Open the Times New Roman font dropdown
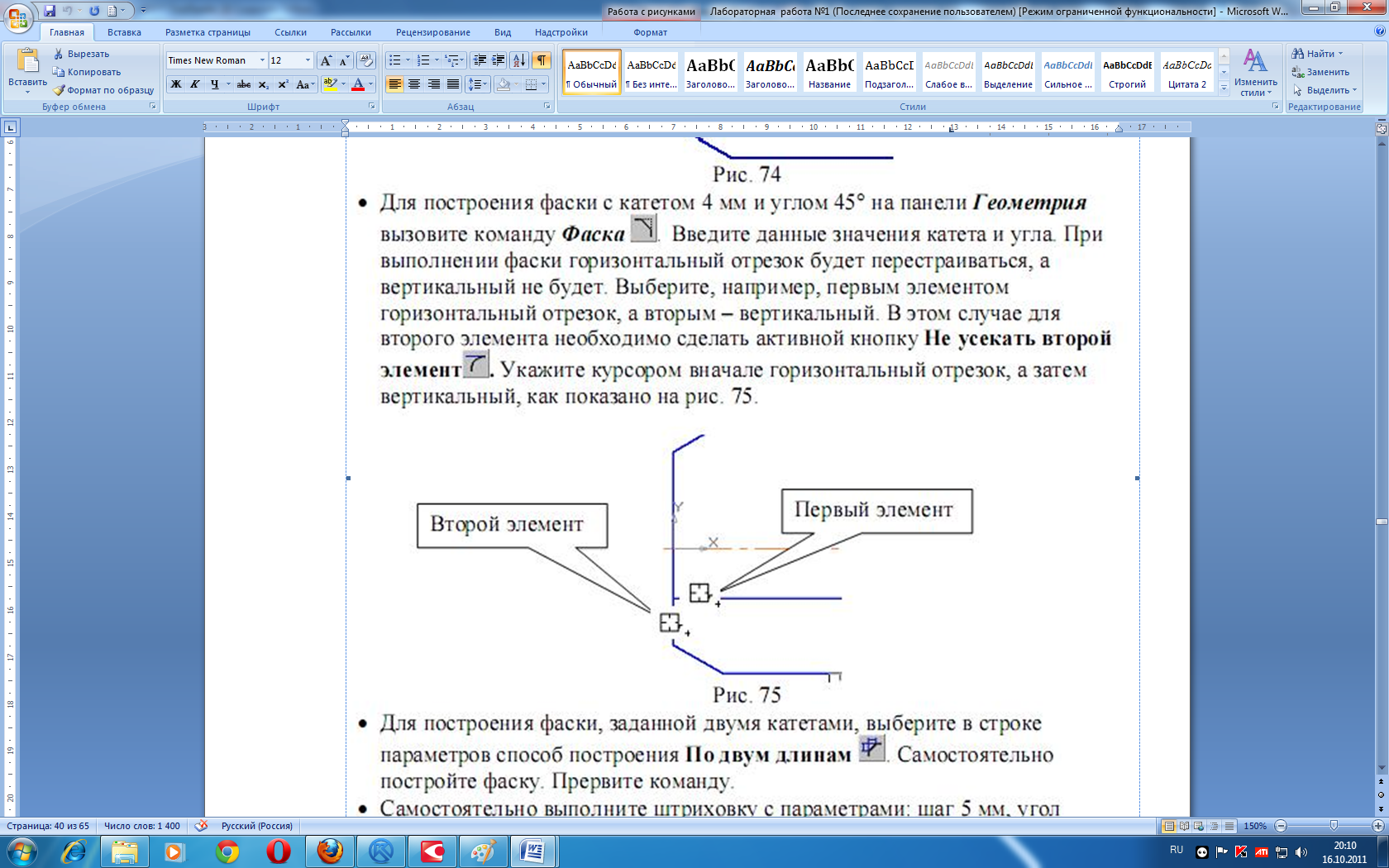Viewport: 1389px width, 868px height. click(262, 60)
